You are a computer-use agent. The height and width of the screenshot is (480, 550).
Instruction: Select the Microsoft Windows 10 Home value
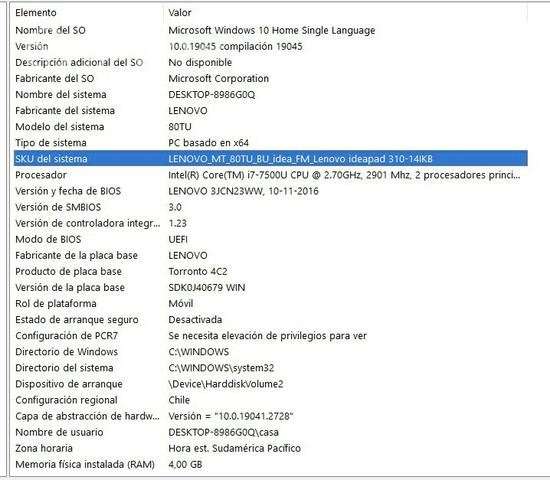pos(271,30)
